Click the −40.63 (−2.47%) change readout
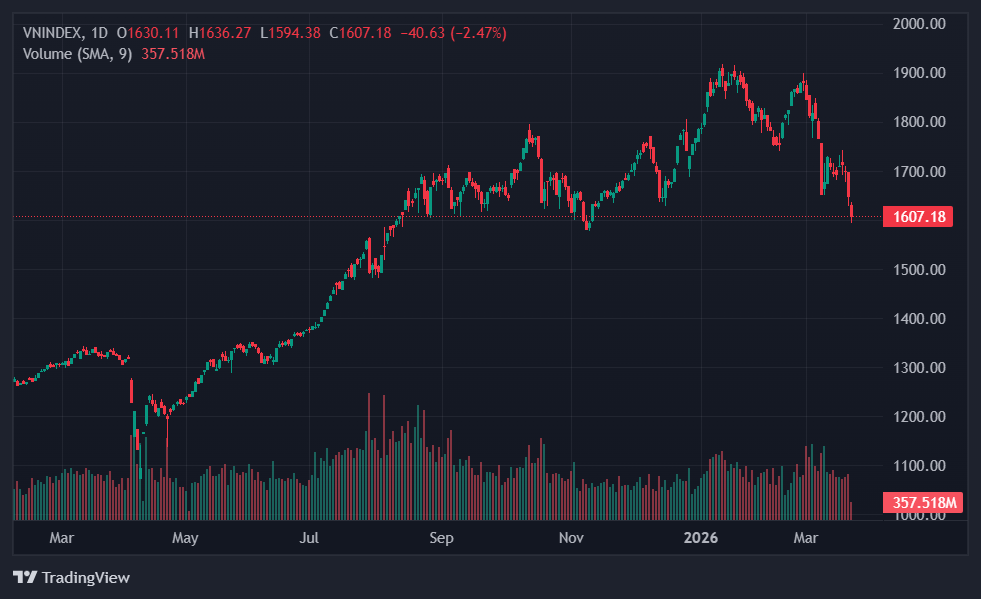The image size is (981, 599). tap(453, 33)
